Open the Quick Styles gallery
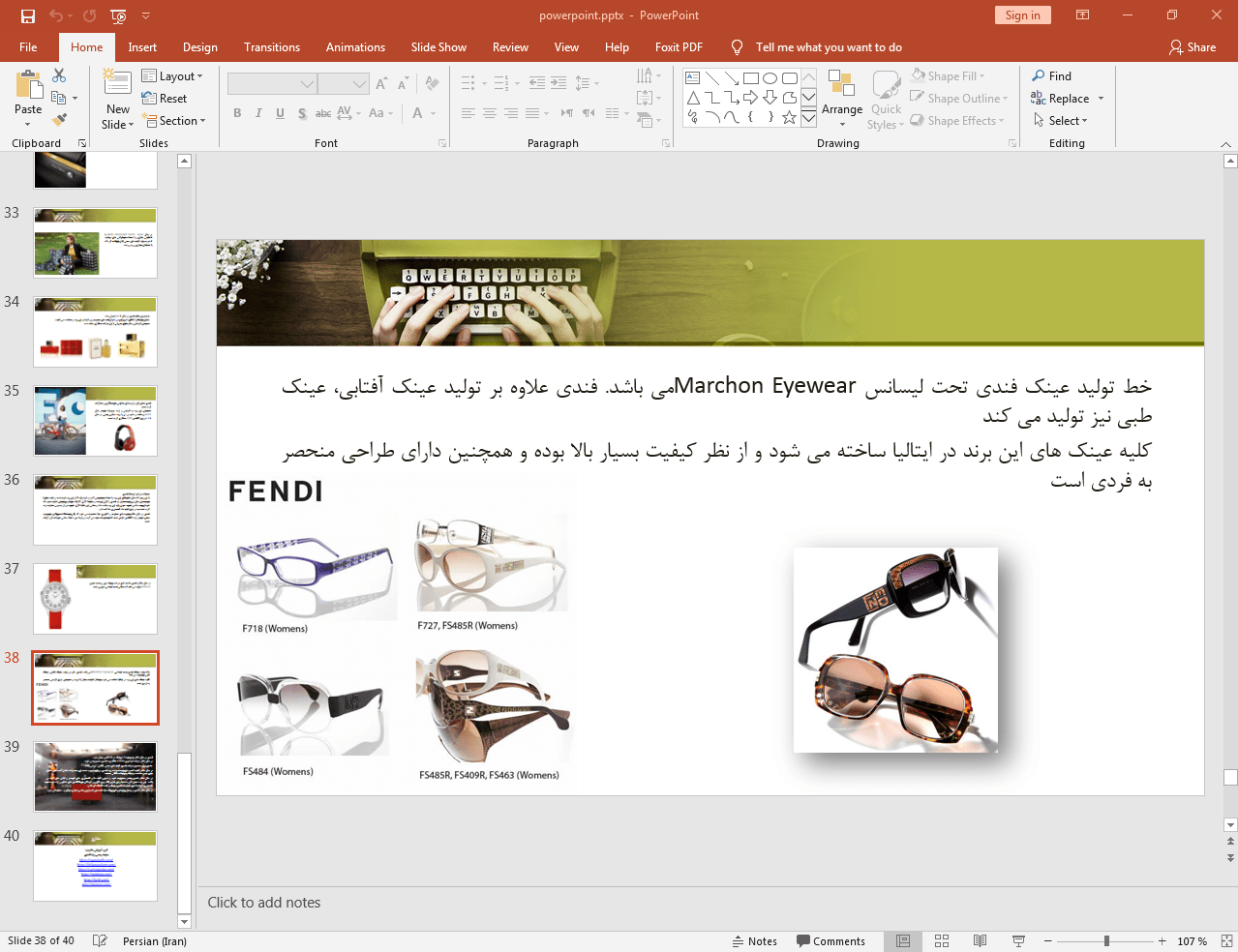 tap(886, 98)
